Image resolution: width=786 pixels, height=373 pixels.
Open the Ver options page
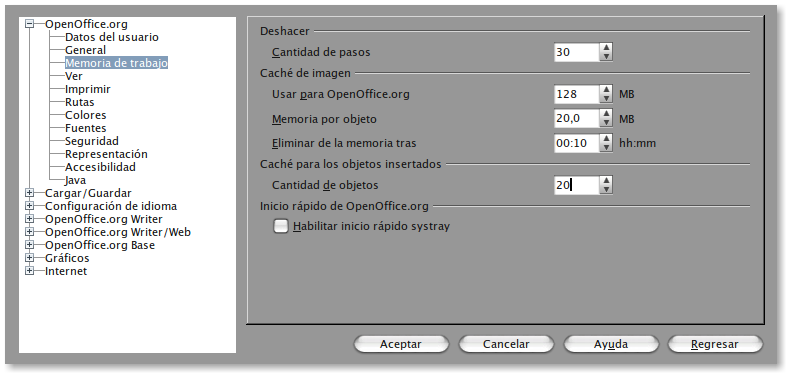click(x=74, y=76)
